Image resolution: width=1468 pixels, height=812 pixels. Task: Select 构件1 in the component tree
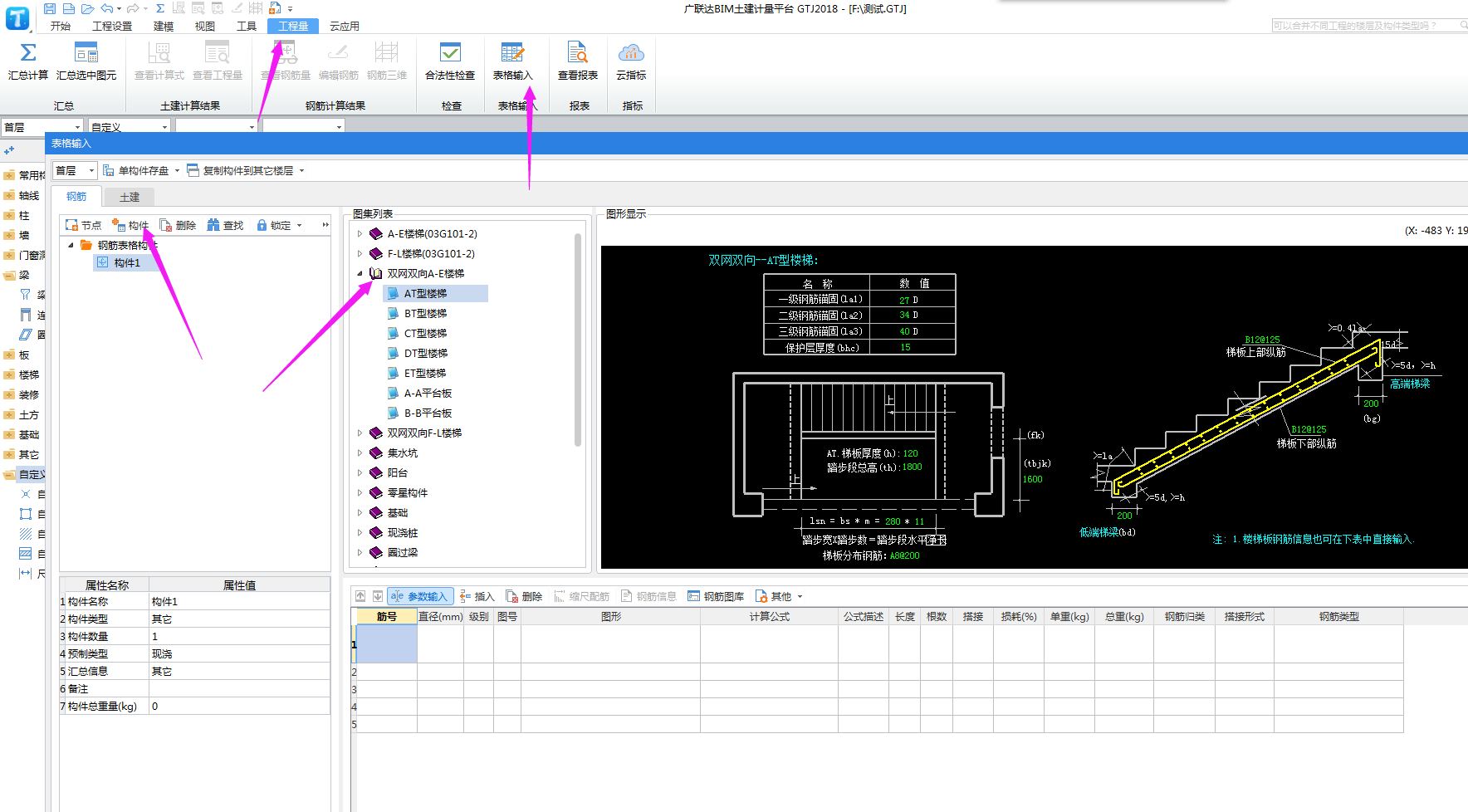(x=127, y=262)
